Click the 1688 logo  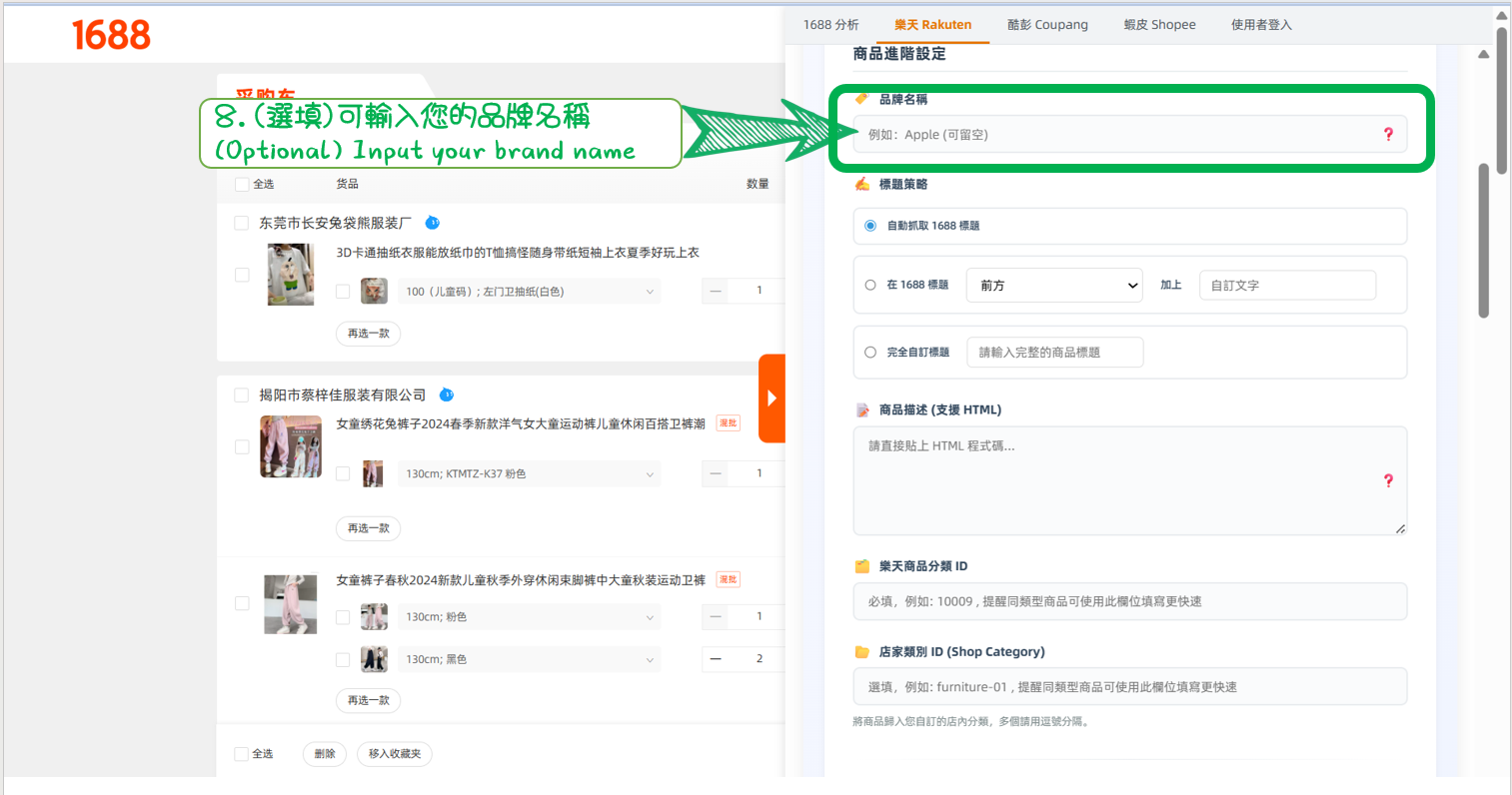point(111,35)
